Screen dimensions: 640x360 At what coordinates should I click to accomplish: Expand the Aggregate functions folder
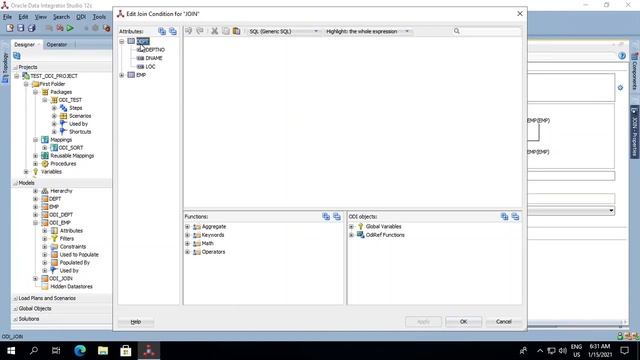[187, 227]
